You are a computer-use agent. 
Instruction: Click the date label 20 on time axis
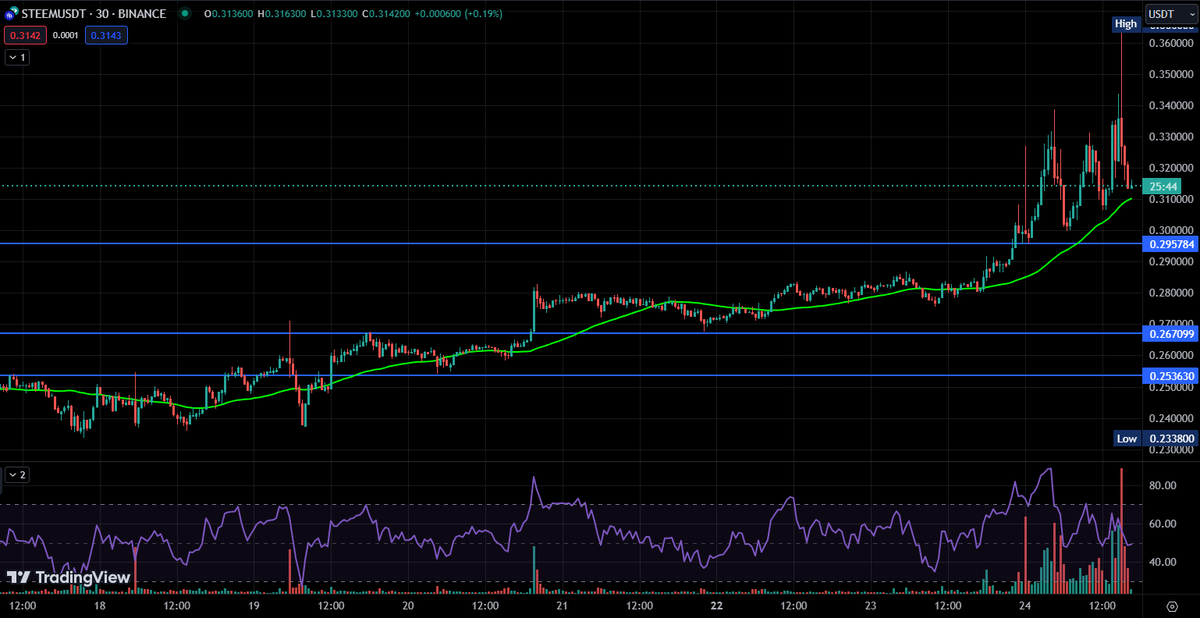(x=408, y=606)
